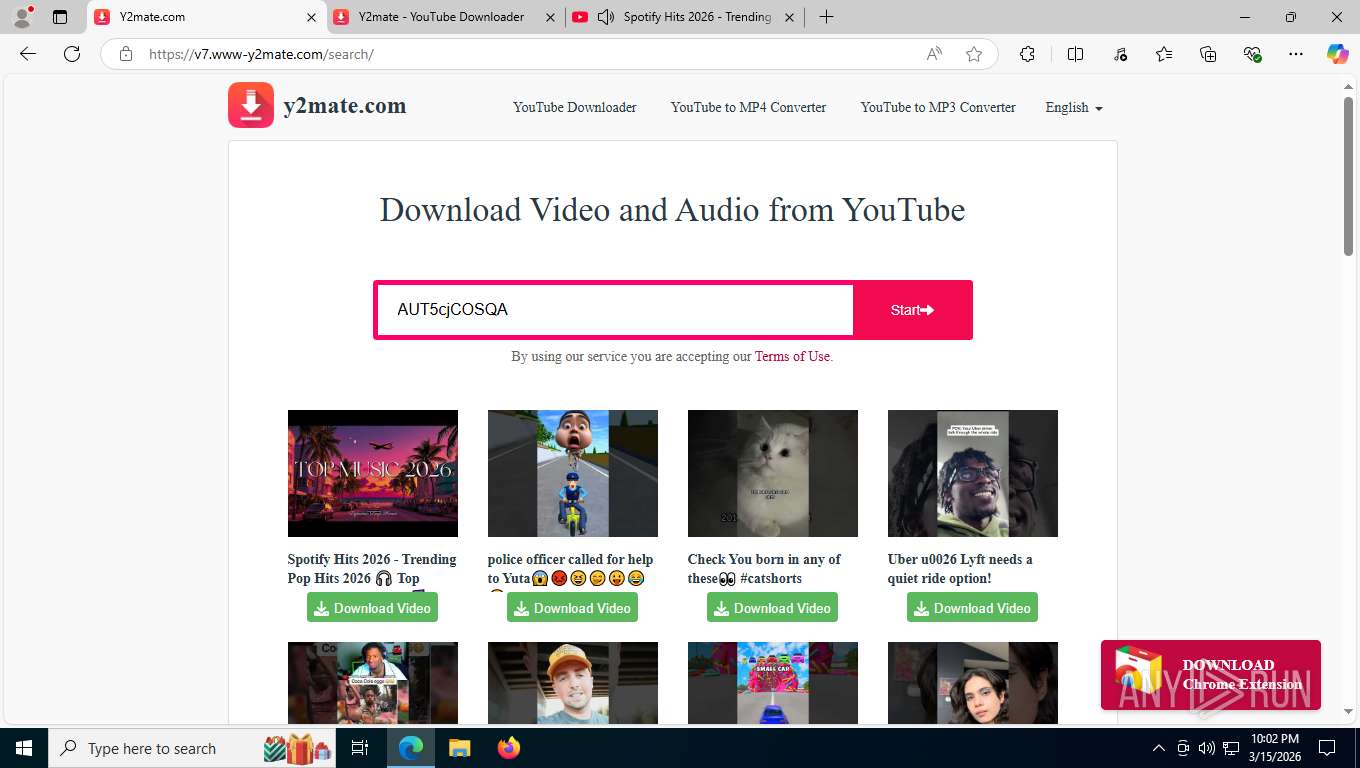The image size is (1360, 768).
Task: Open Top Music 2026 video thumbnail
Action: click(373, 473)
